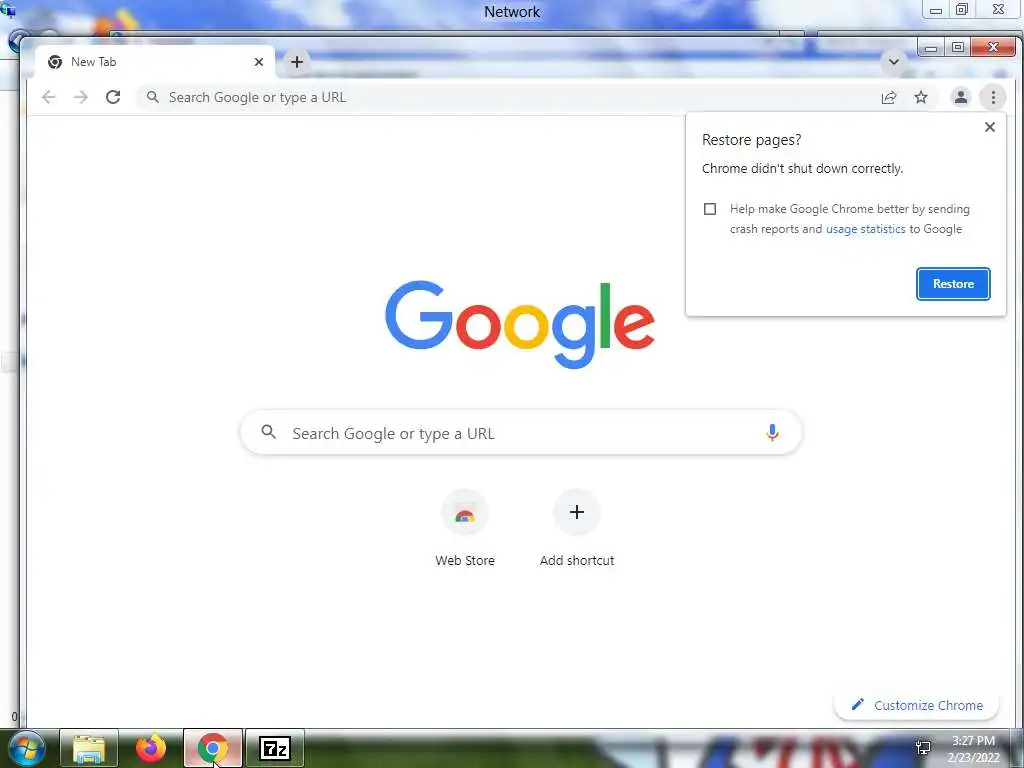Click the text "Chrome didn't shut down correctly."
The height and width of the screenshot is (768, 1024).
coord(803,168)
